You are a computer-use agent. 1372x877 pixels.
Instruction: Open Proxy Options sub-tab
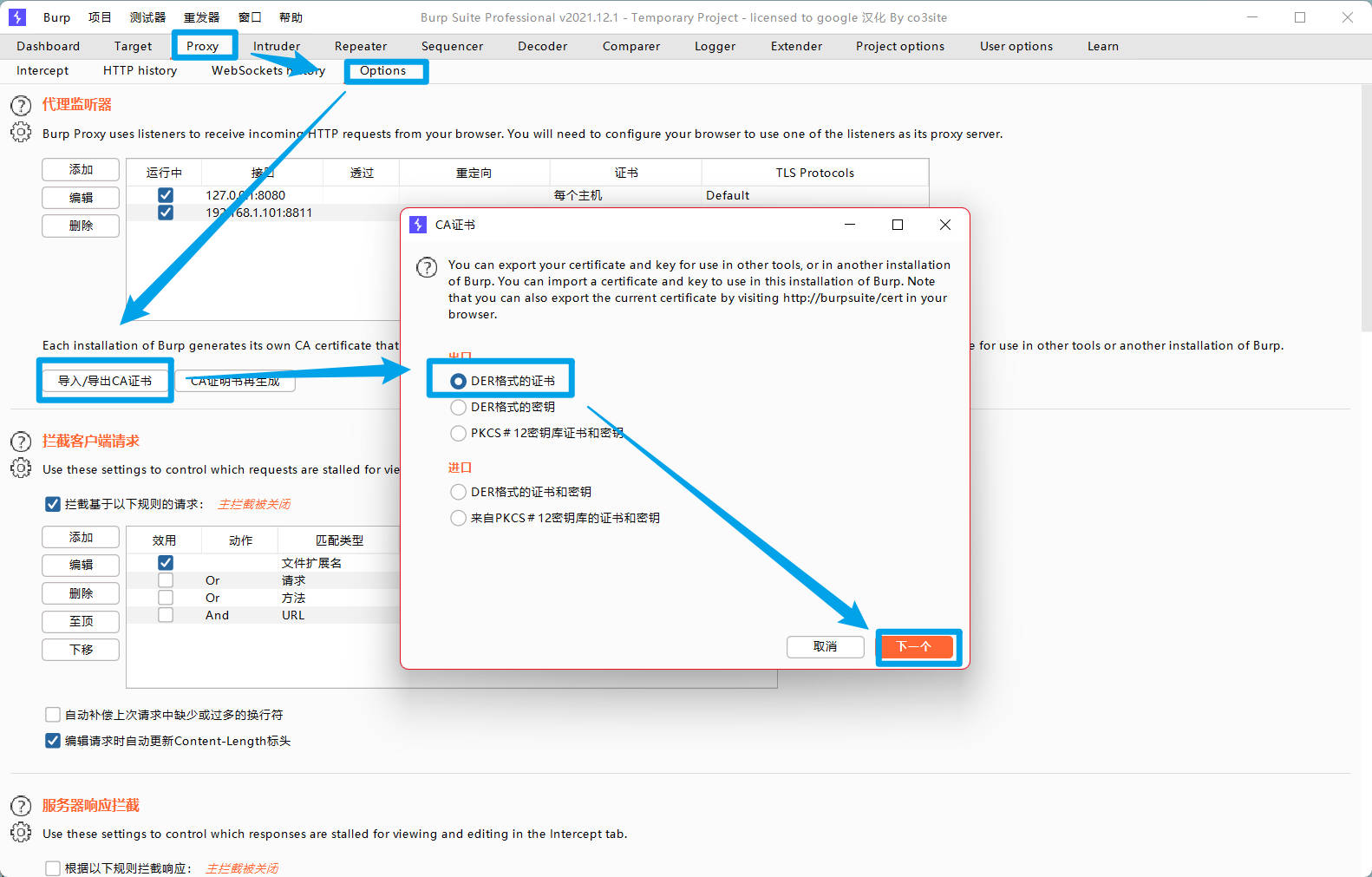coord(382,70)
